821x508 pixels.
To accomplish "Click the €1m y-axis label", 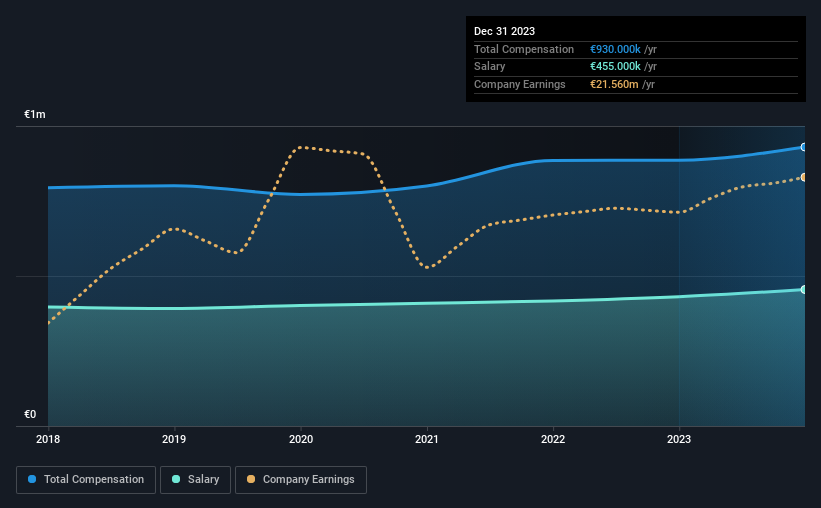I will 35,114.
